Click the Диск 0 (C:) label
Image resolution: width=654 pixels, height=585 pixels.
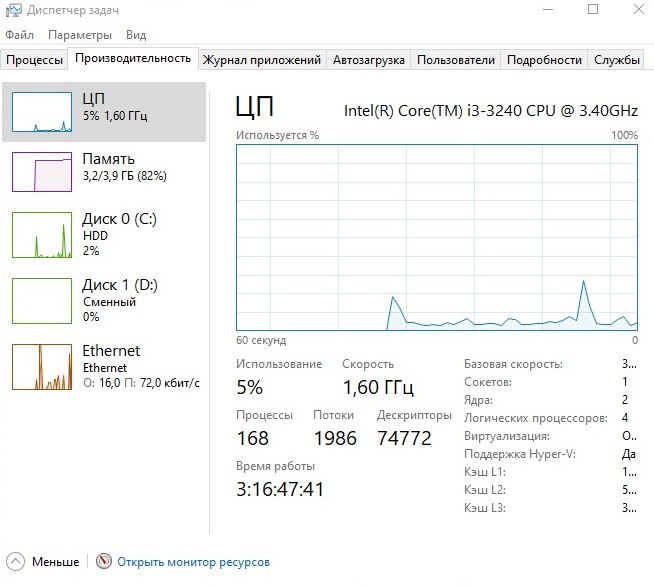pyautogui.click(x=119, y=219)
